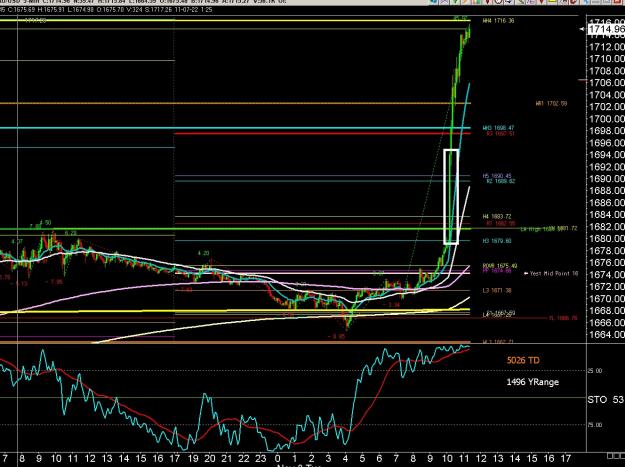Click 1690.00 on the price scale
This screenshot has height=467, width=625.
point(607,179)
